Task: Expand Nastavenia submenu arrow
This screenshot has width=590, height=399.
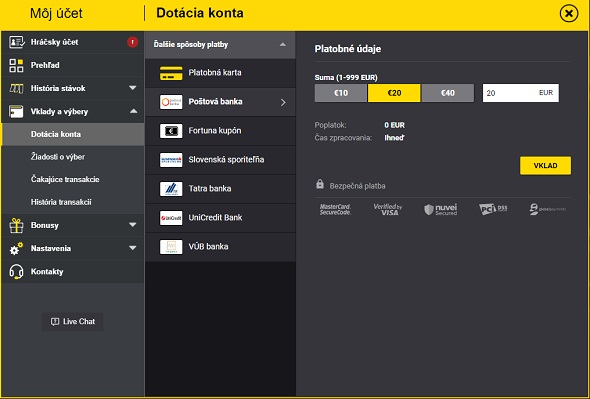Action: (132, 248)
